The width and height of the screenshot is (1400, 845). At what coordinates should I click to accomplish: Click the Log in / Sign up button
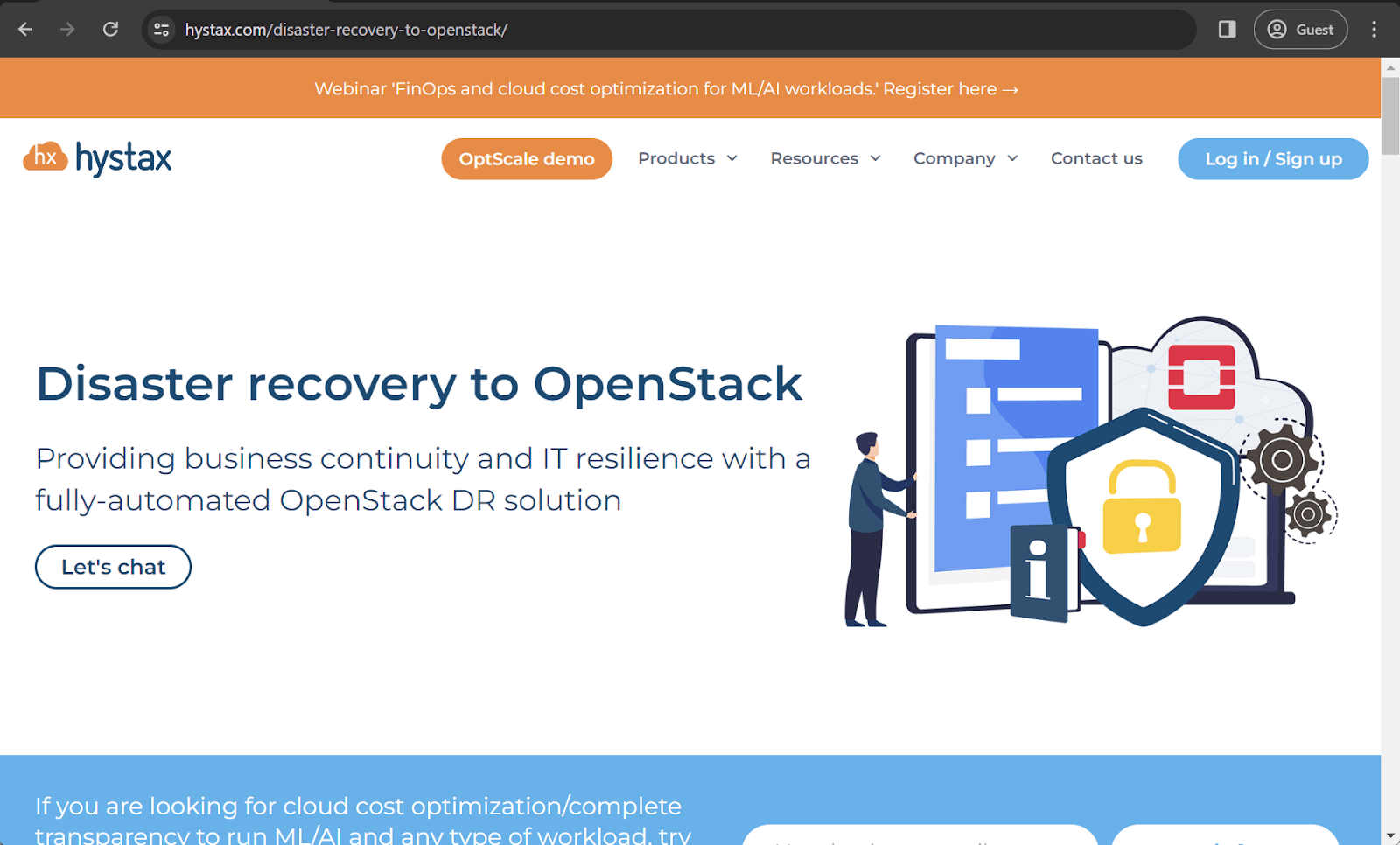coord(1273,159)
